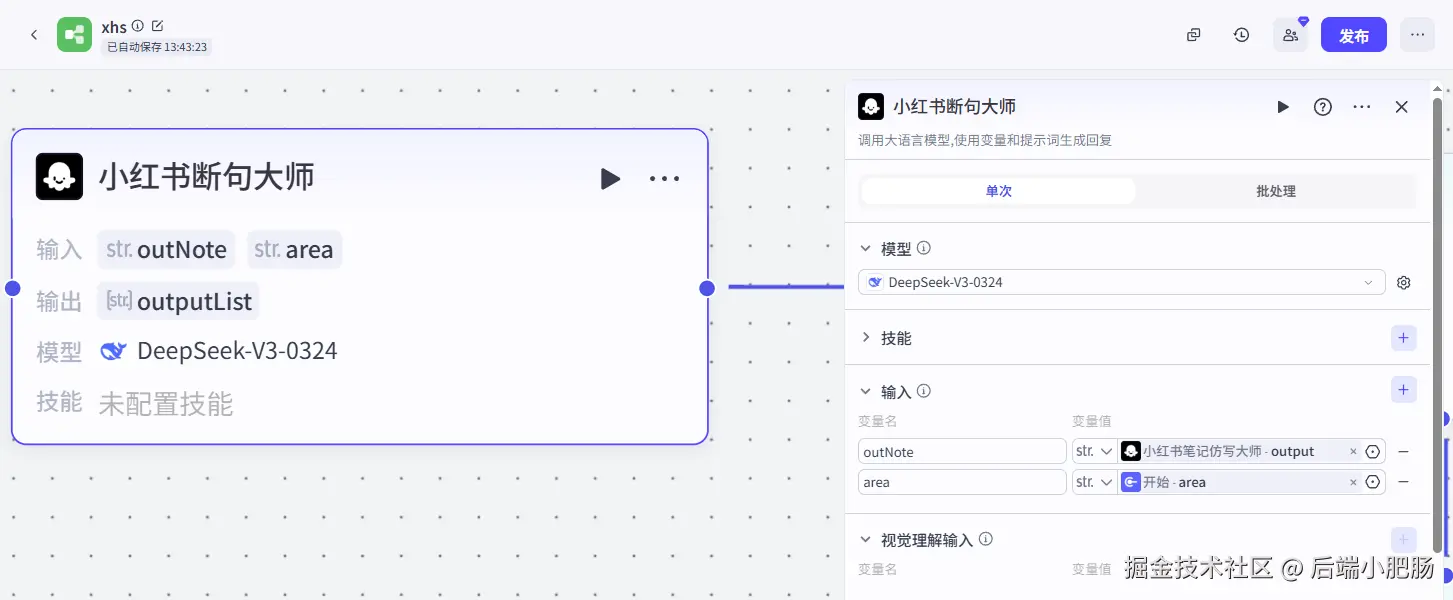
Task: Open the DeepSeek-V3-0324 model dropdown
Action: pos(1121,283)
